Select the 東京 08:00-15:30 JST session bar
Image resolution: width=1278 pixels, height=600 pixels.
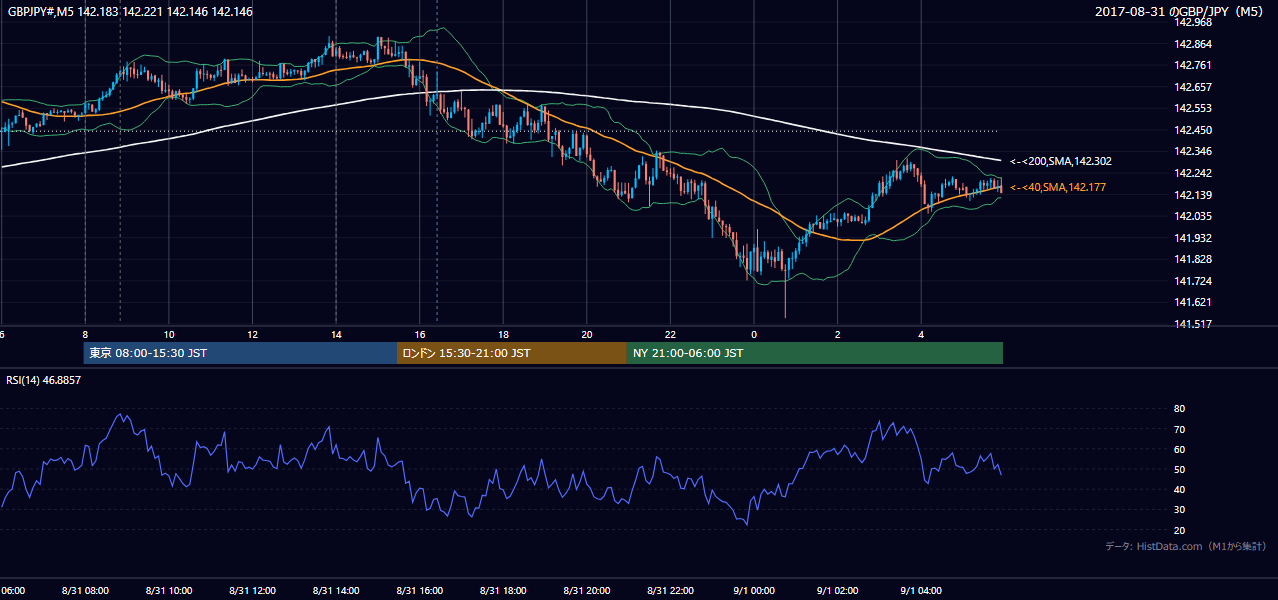tap(240, 353)
